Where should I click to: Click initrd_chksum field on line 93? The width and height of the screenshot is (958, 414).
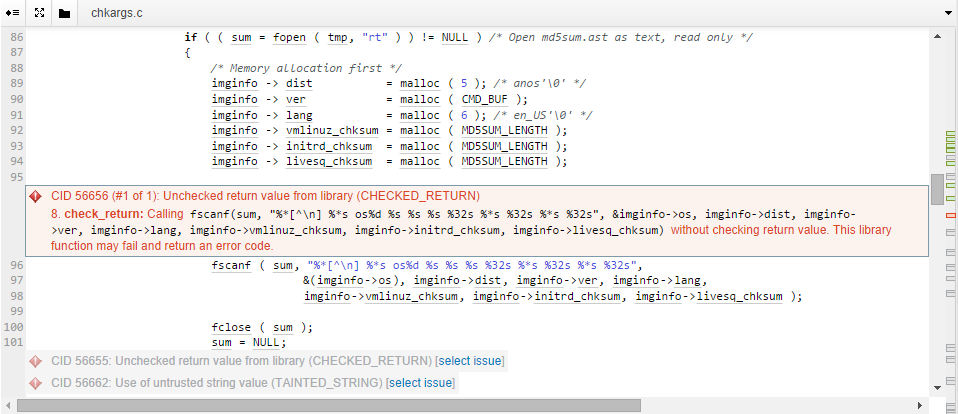point(329,146)
